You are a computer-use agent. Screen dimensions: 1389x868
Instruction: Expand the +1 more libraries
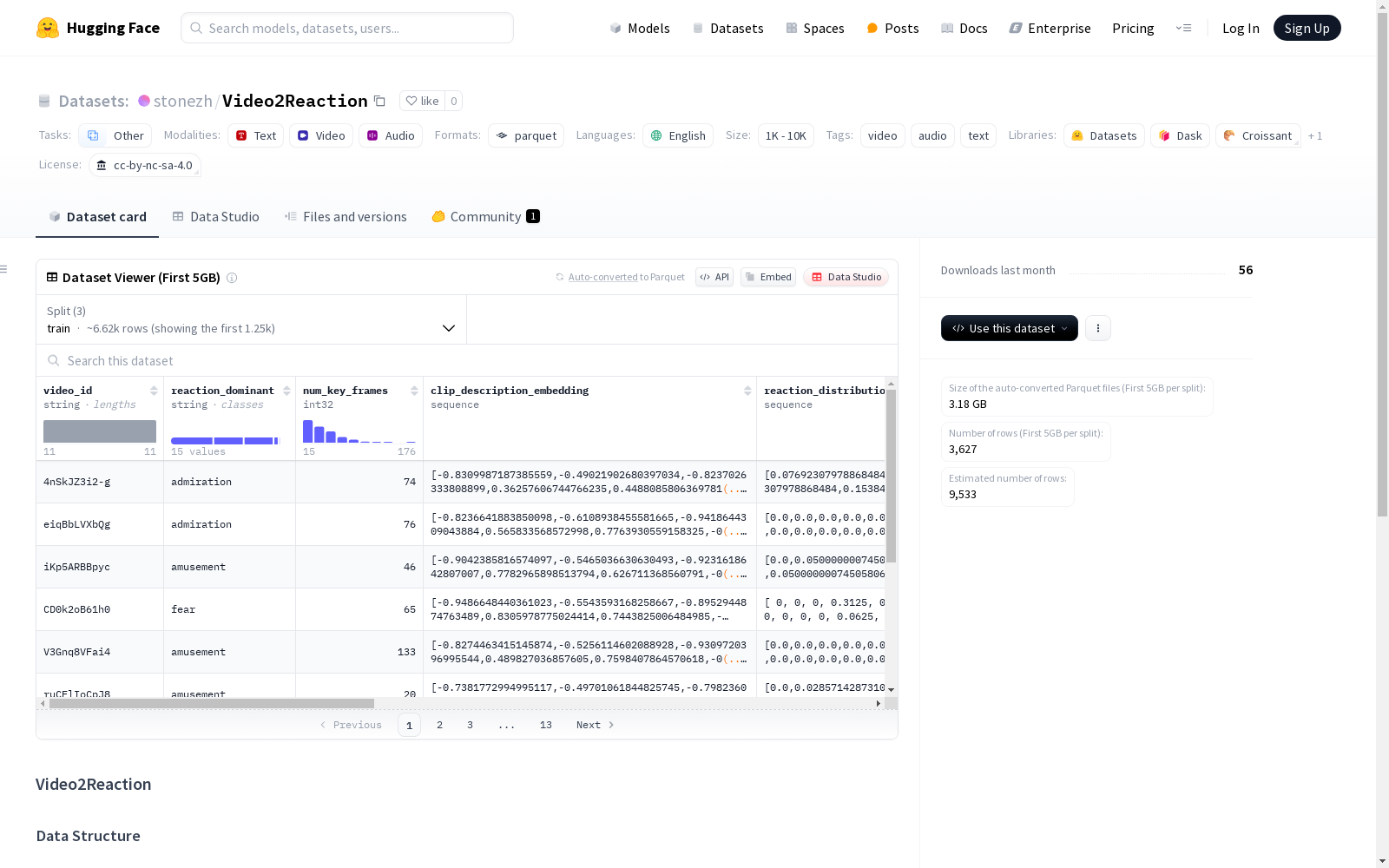[x=1315, y=135]
